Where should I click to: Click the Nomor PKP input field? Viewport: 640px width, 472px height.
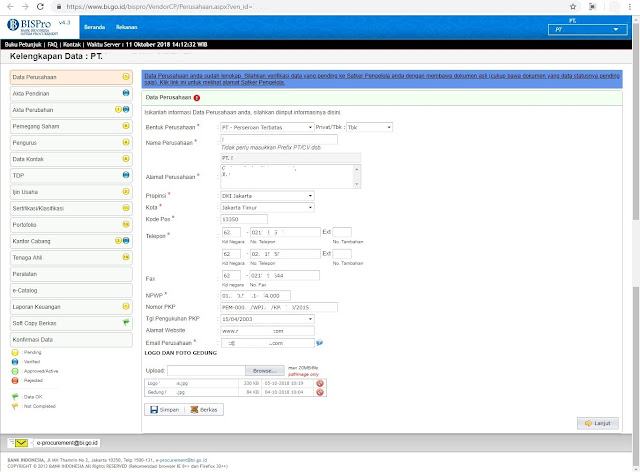(x=279, y=307)
